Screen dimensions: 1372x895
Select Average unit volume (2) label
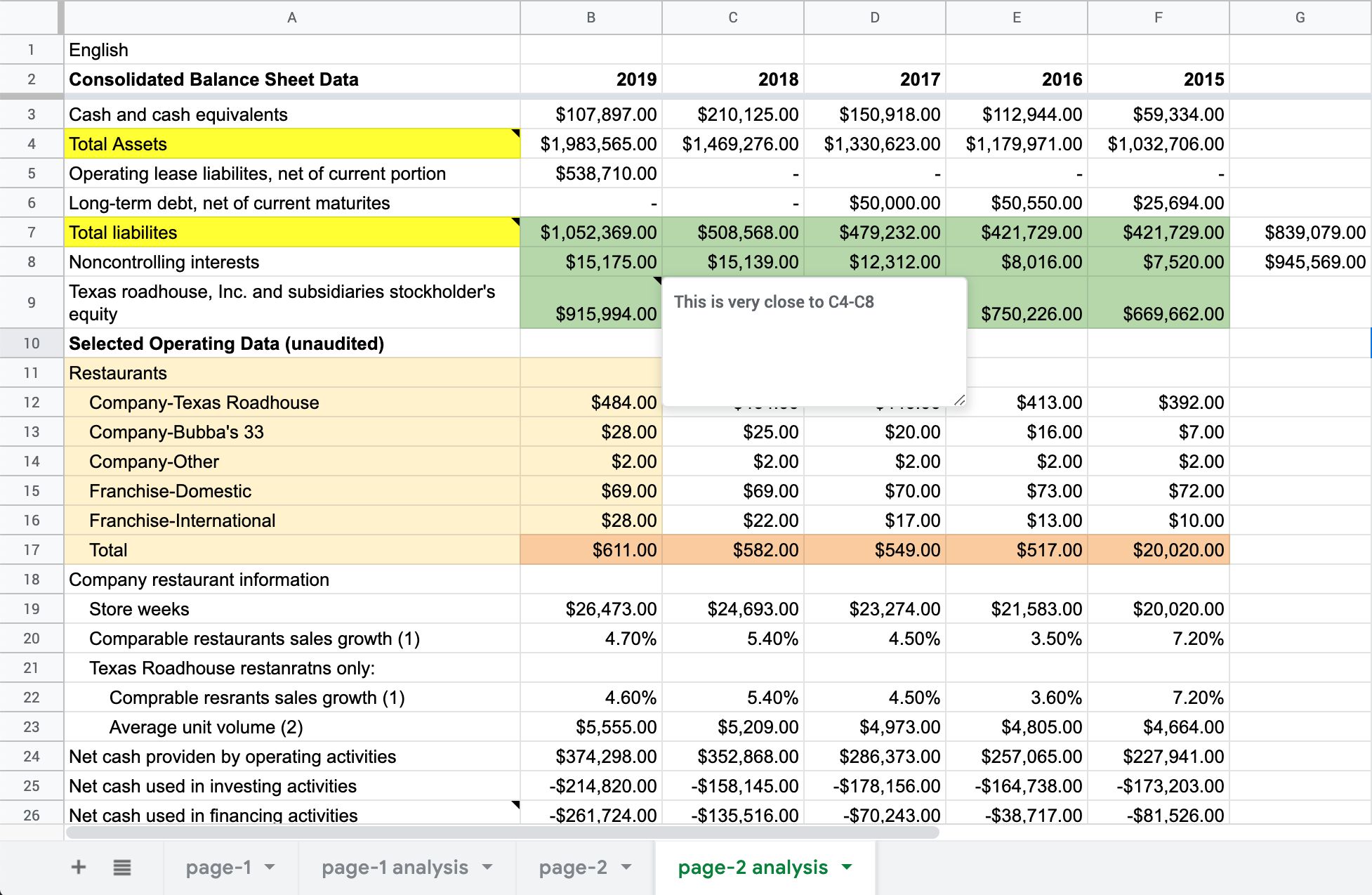click(292, 727)
